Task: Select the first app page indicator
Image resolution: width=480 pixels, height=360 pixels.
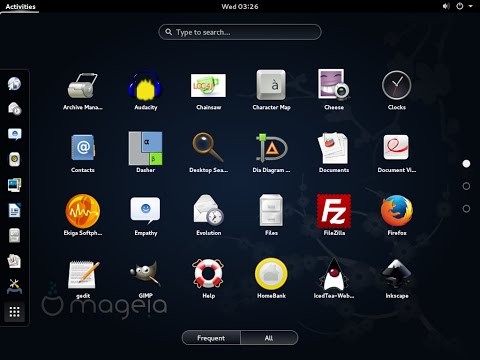Action: [466, 164]
